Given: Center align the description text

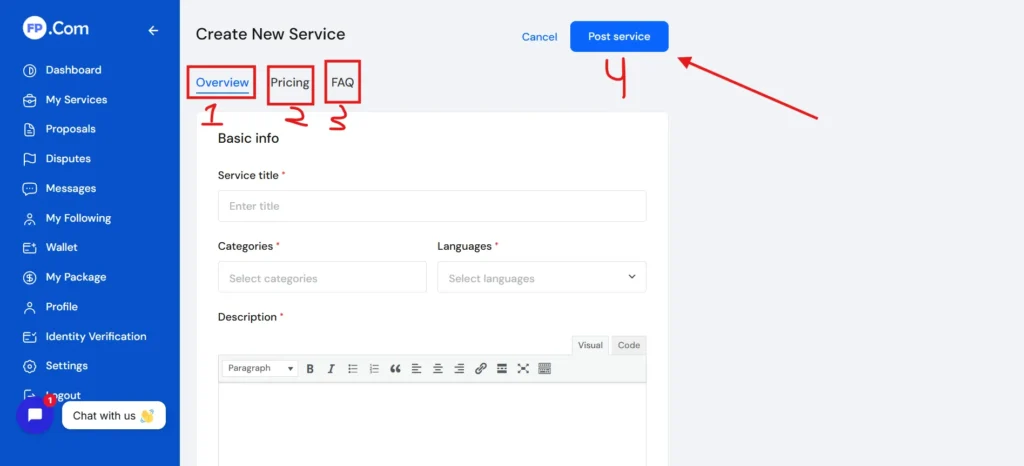Looking at the screenshot, I should [x=438, y=369].
